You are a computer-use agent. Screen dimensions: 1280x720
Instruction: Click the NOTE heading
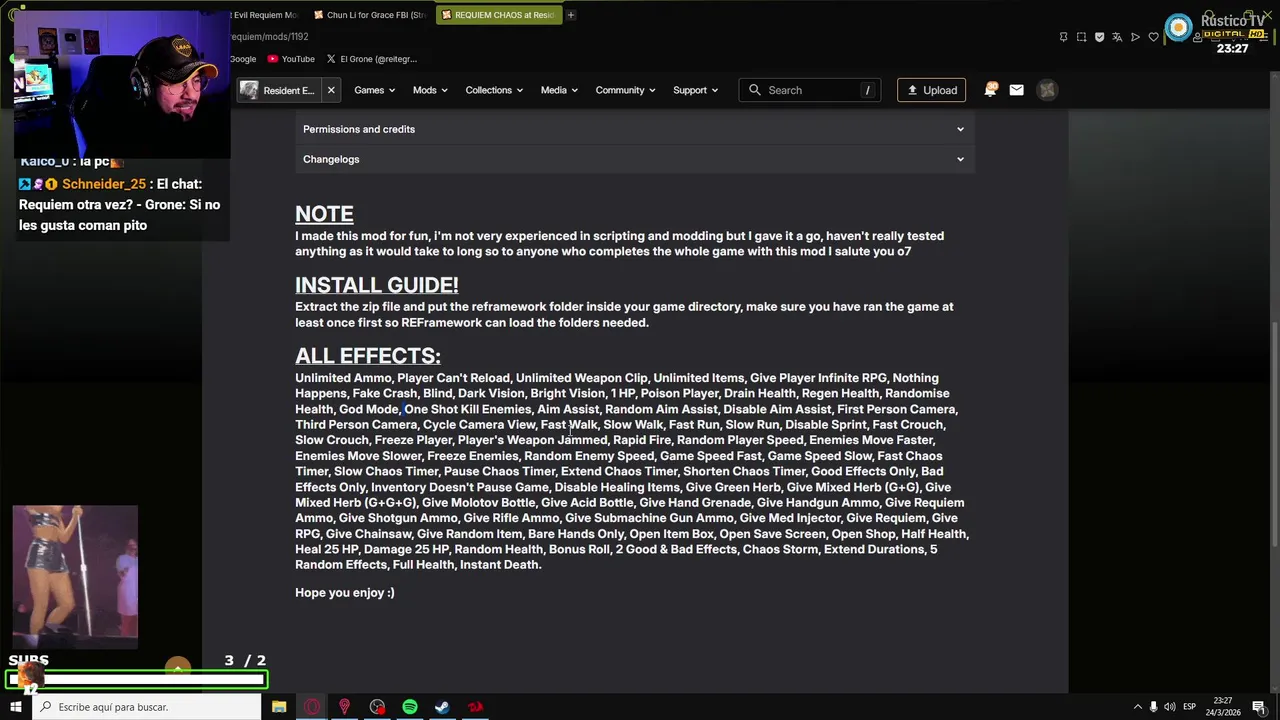click(x=324, y=214)
